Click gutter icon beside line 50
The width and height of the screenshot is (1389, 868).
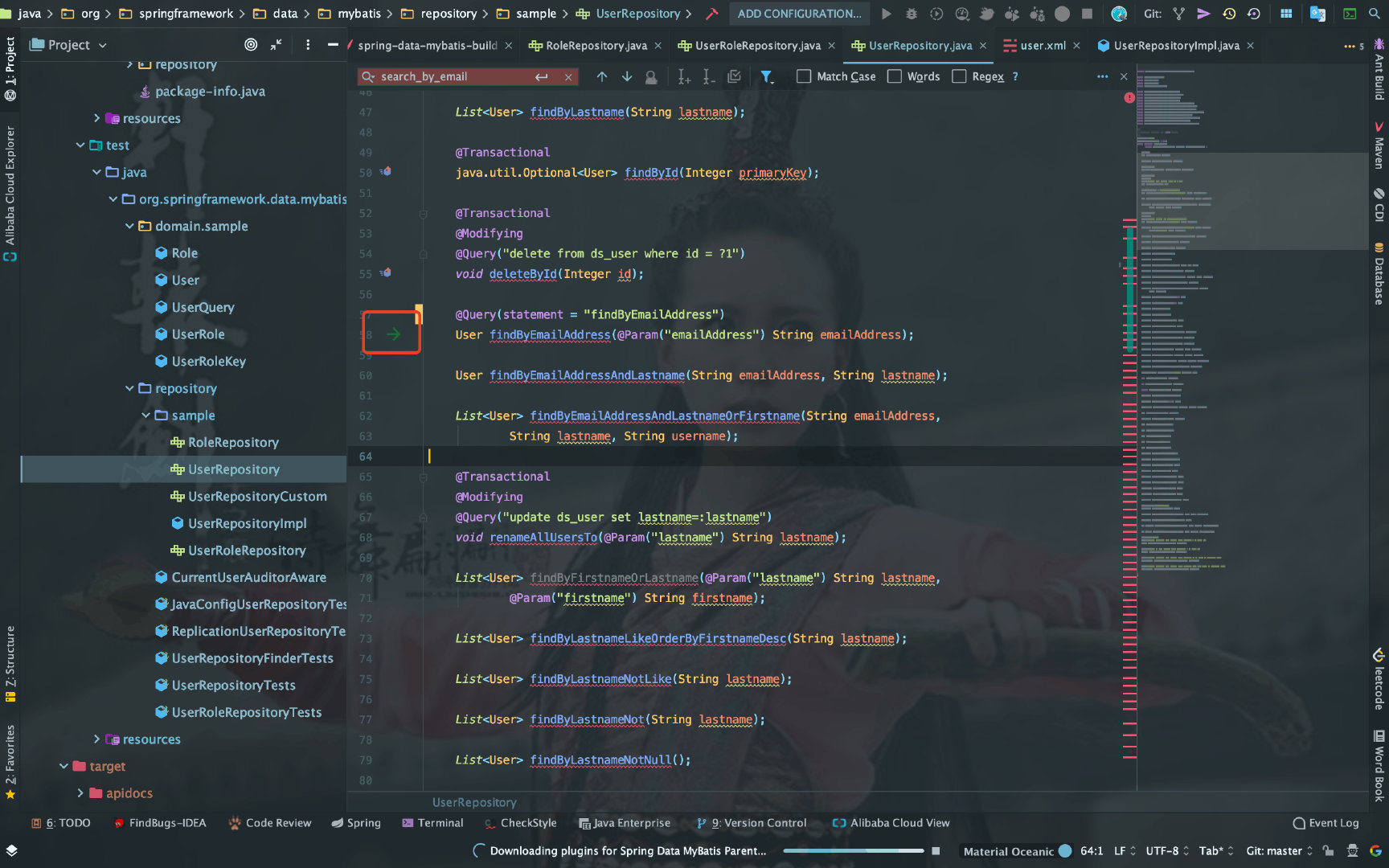click(386, 172)
